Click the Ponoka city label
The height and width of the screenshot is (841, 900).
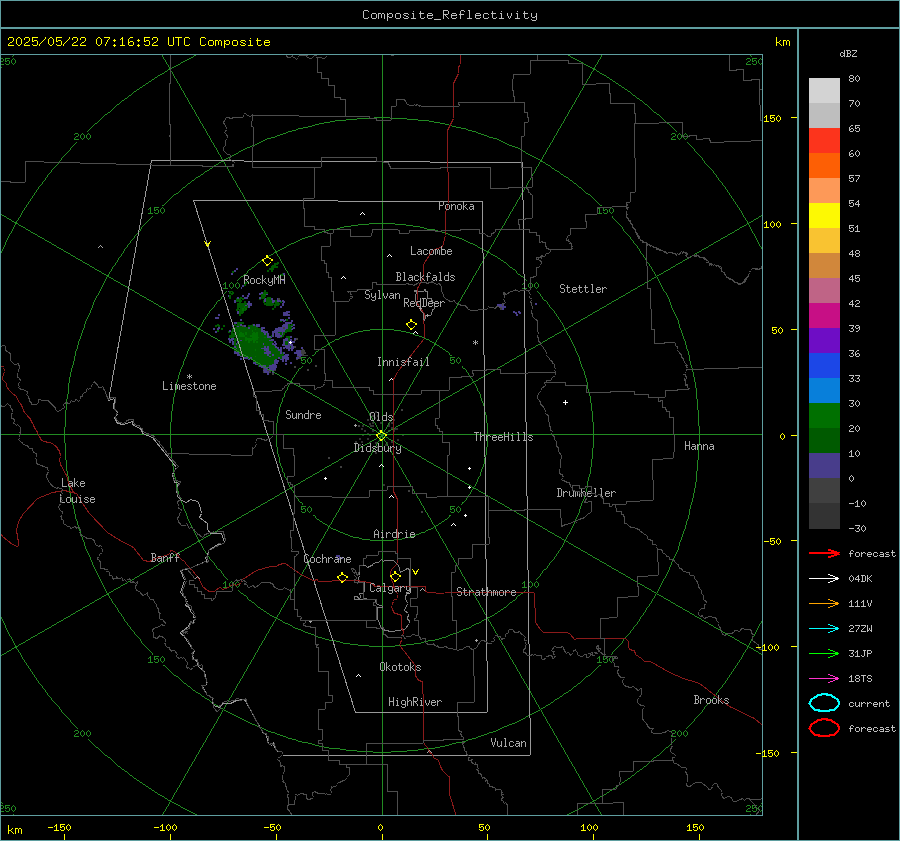pyautogui.click(x=456, y=206)
